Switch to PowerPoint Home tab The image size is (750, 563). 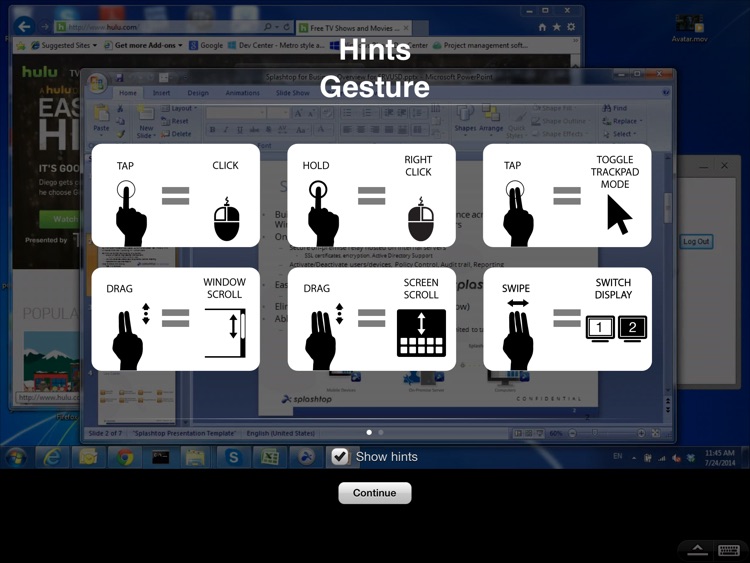(x=128, y=93)
